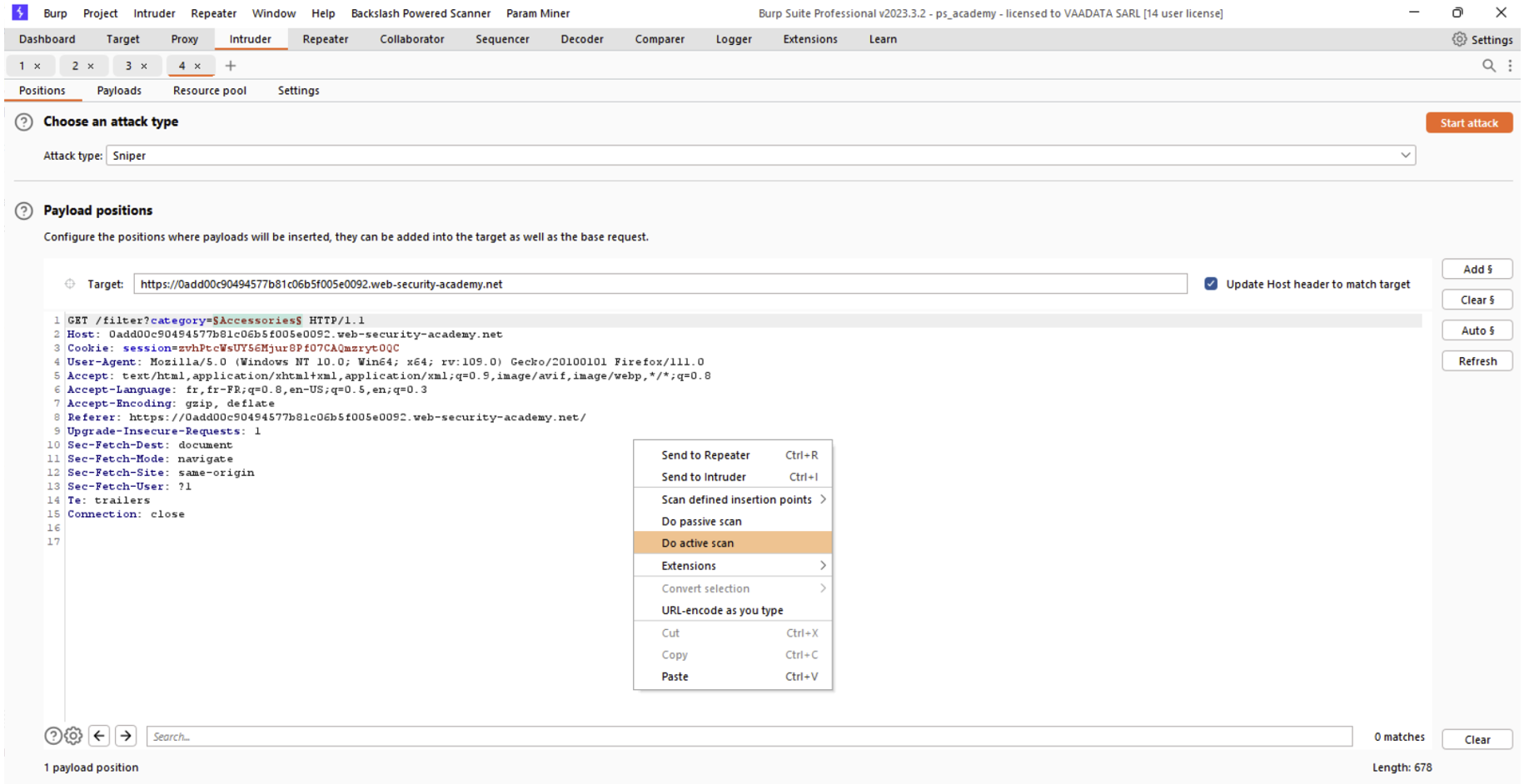Open search settings gear below the editor
Viewport: 1524px width, 784px height.
(74, 736)
